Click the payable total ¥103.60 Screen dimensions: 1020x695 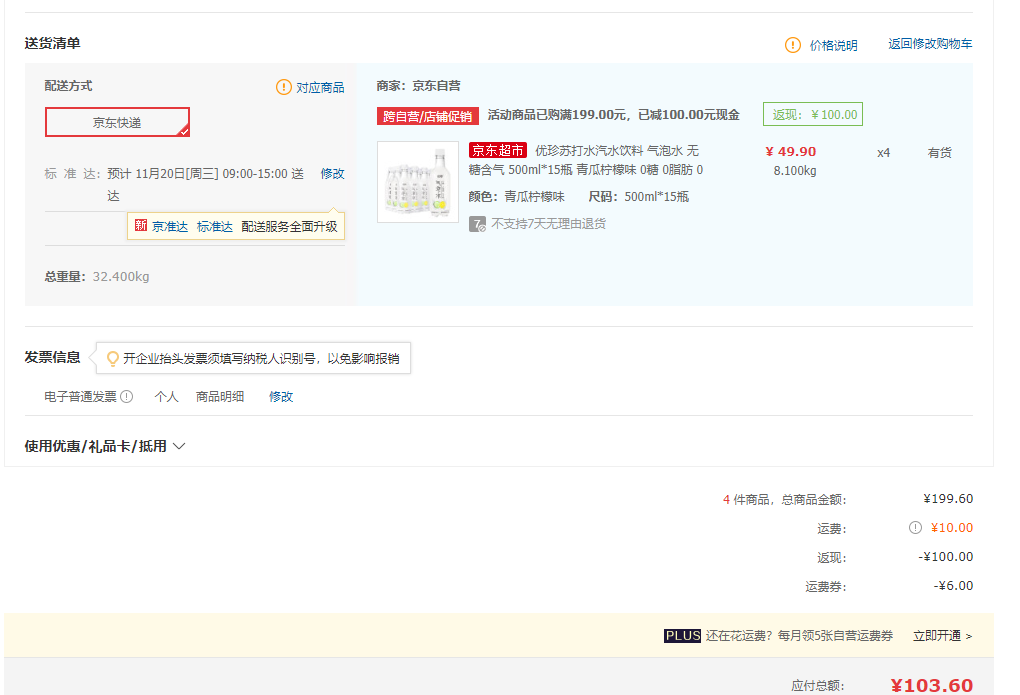point(932,685)
